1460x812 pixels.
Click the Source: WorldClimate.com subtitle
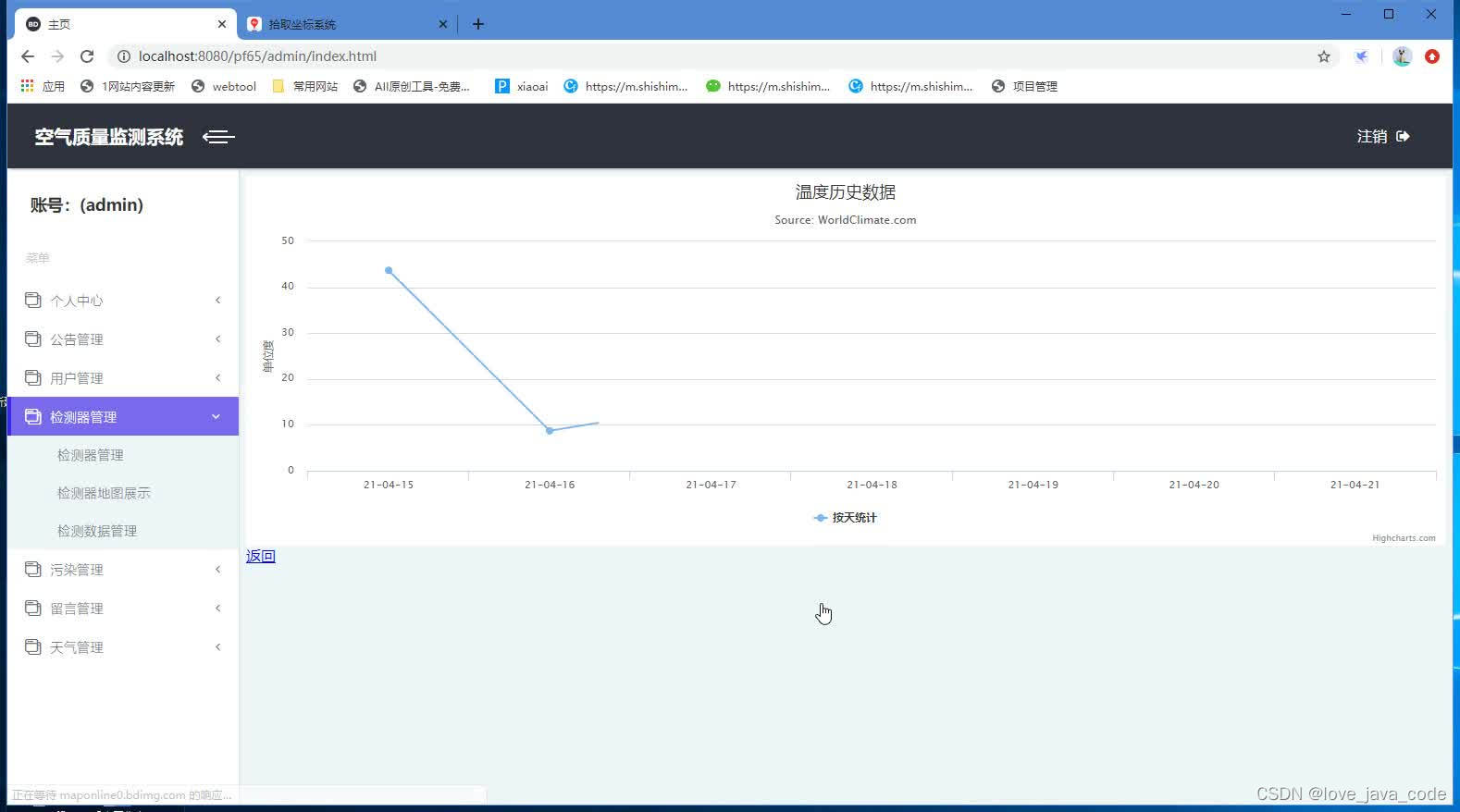[846, 220]
